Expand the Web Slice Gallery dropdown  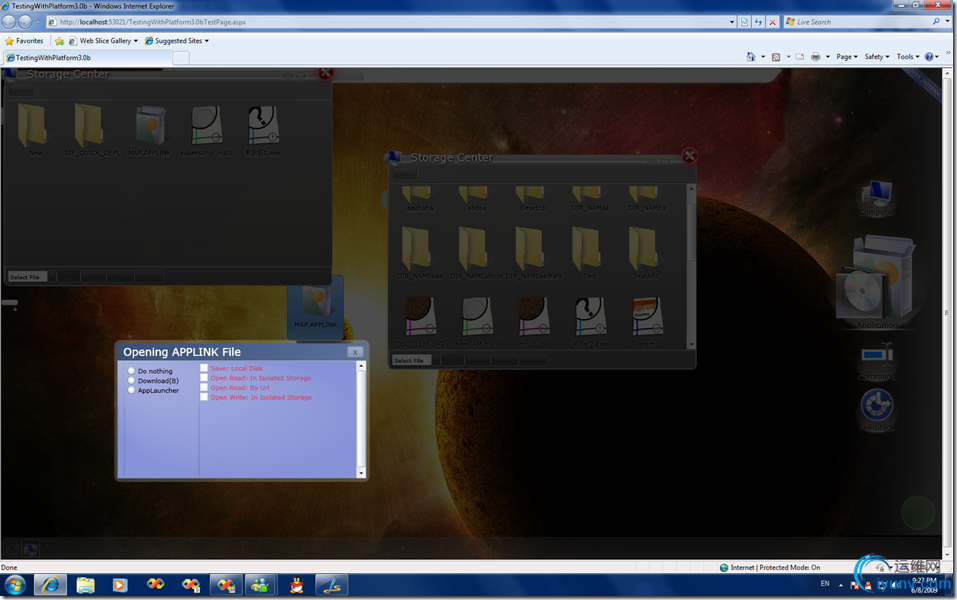pyautogui.click(x=135, y=41)
